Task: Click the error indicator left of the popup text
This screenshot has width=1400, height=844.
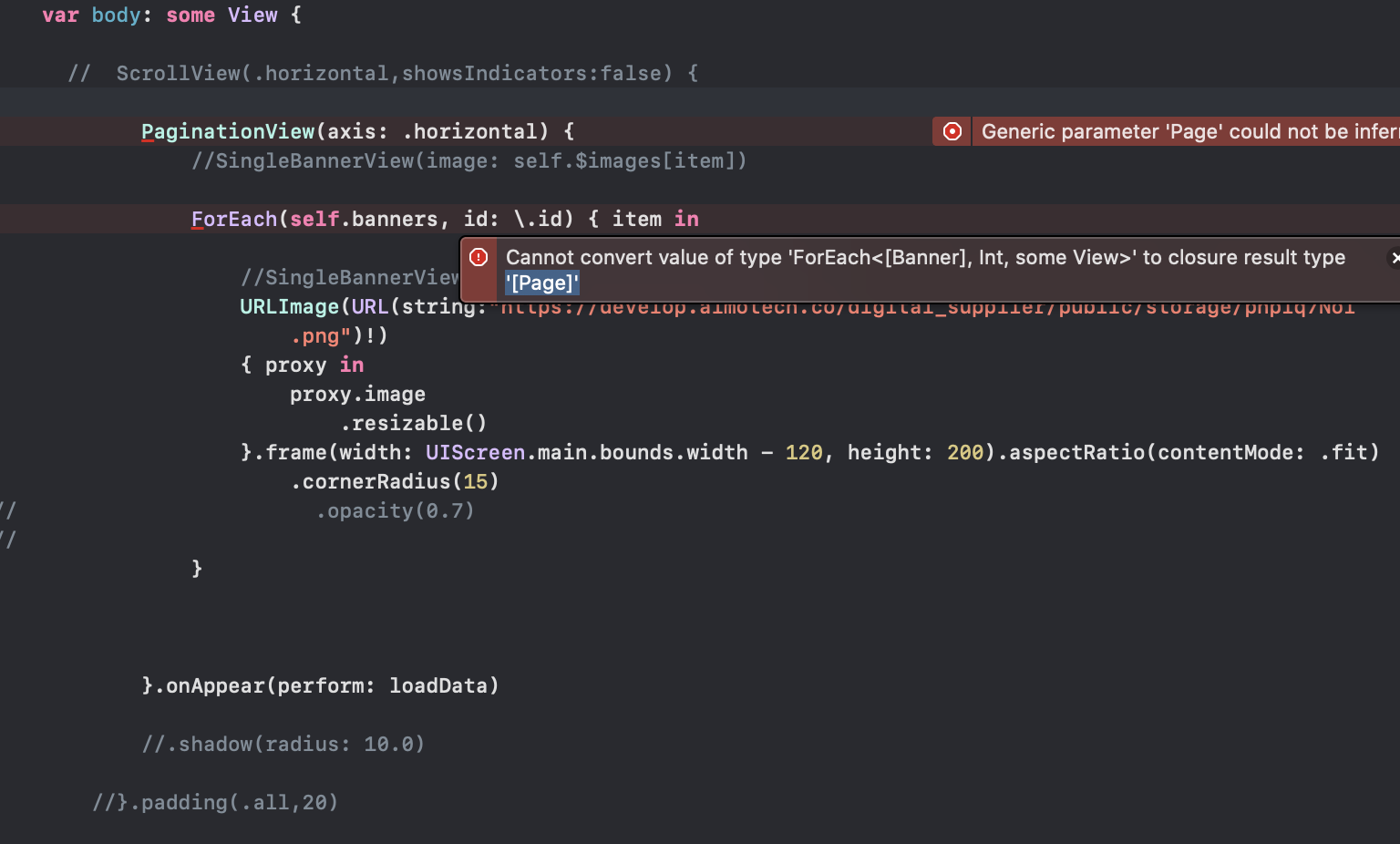Action: (479, 258)
